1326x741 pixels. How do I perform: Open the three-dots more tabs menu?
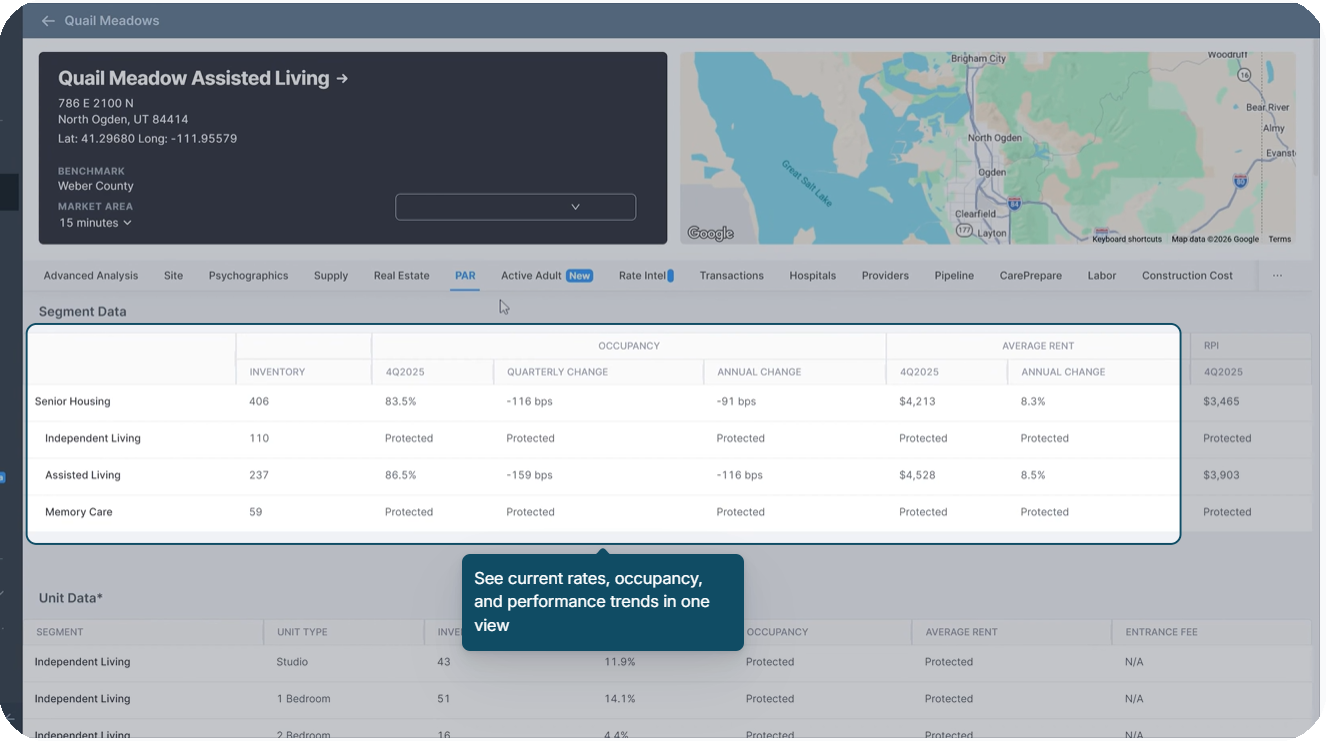tap(1277, 276)
